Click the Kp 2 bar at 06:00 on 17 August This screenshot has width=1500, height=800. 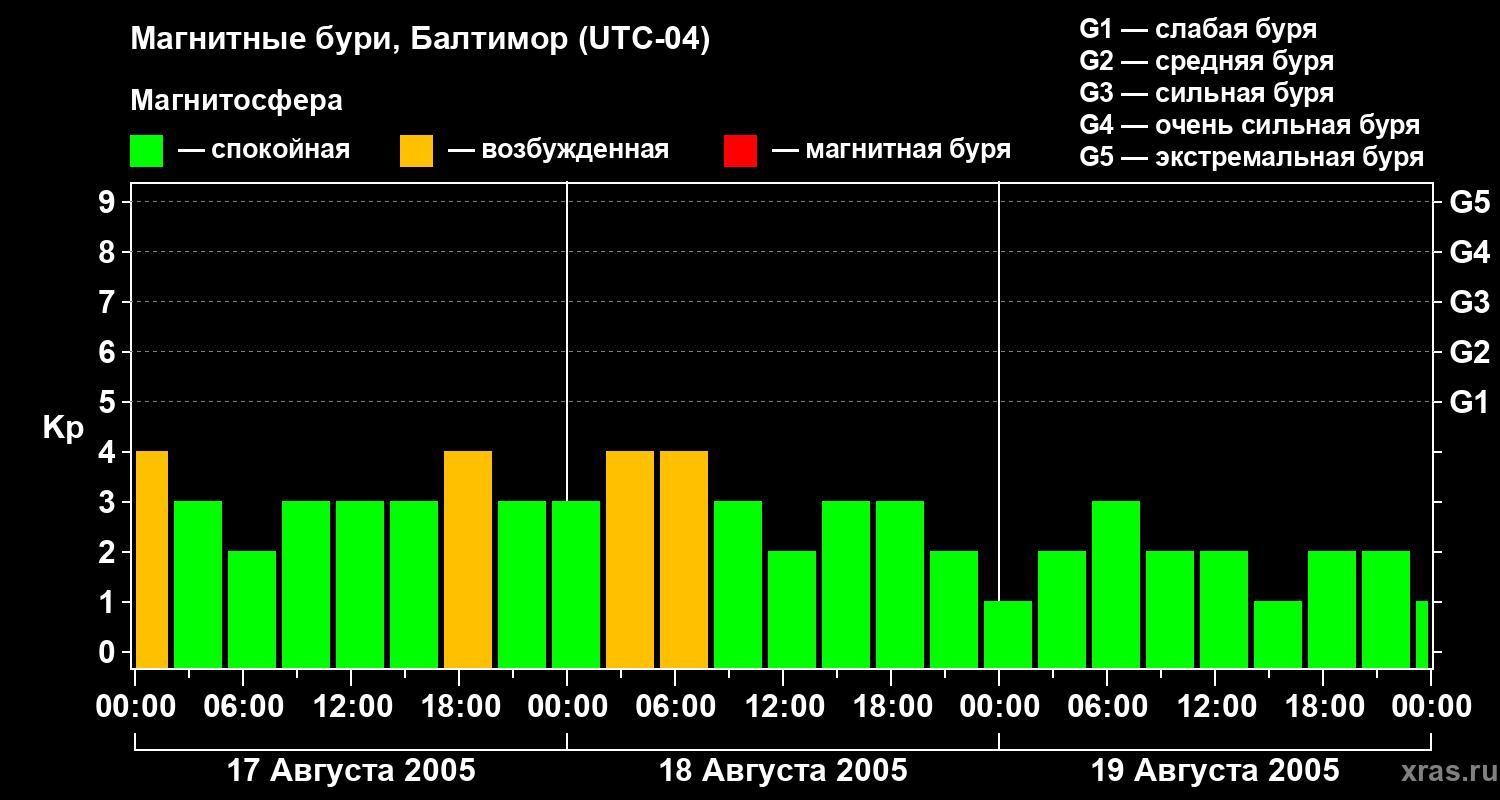(x=252, y=609)
